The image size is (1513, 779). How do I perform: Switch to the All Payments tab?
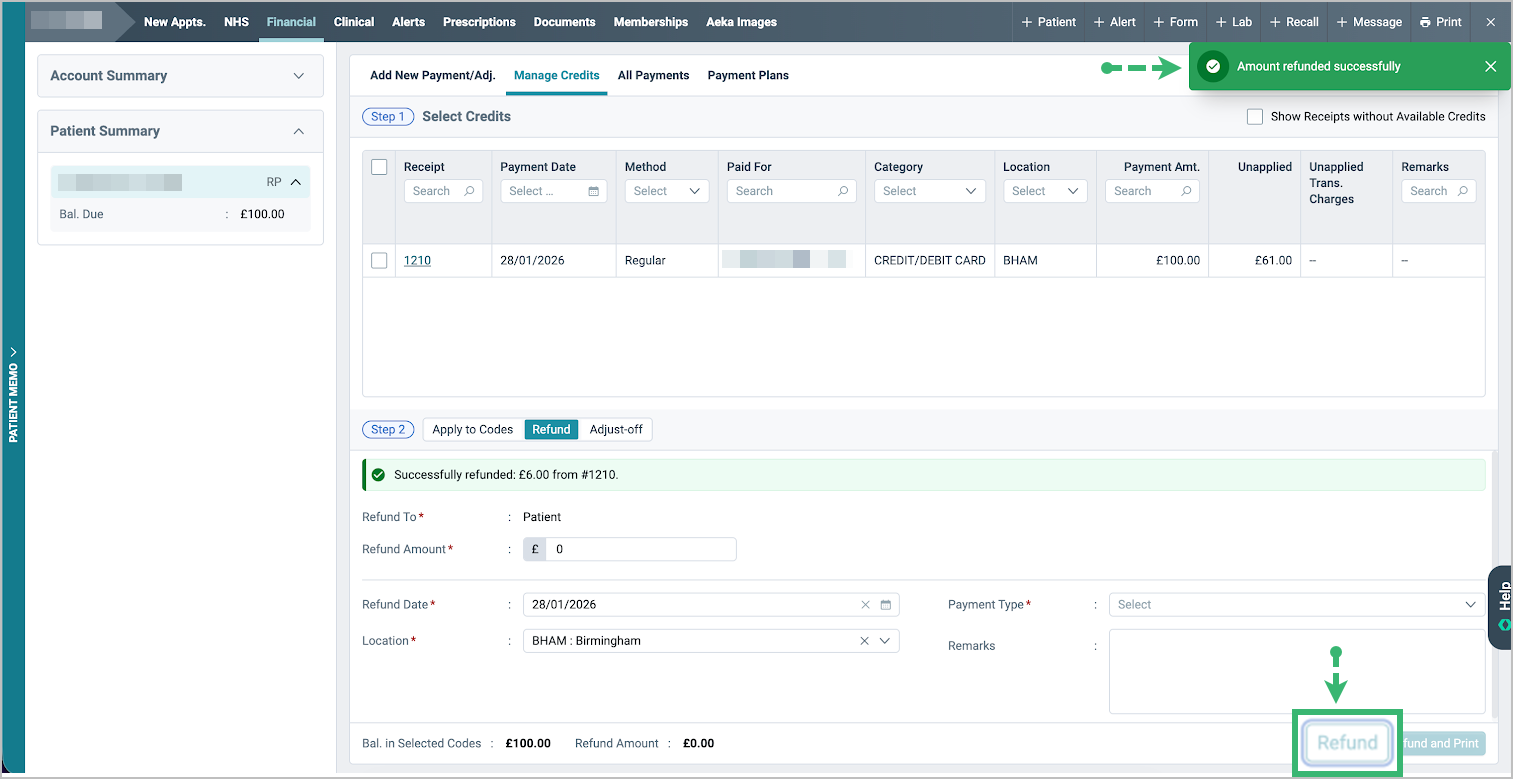click(653, 75)
